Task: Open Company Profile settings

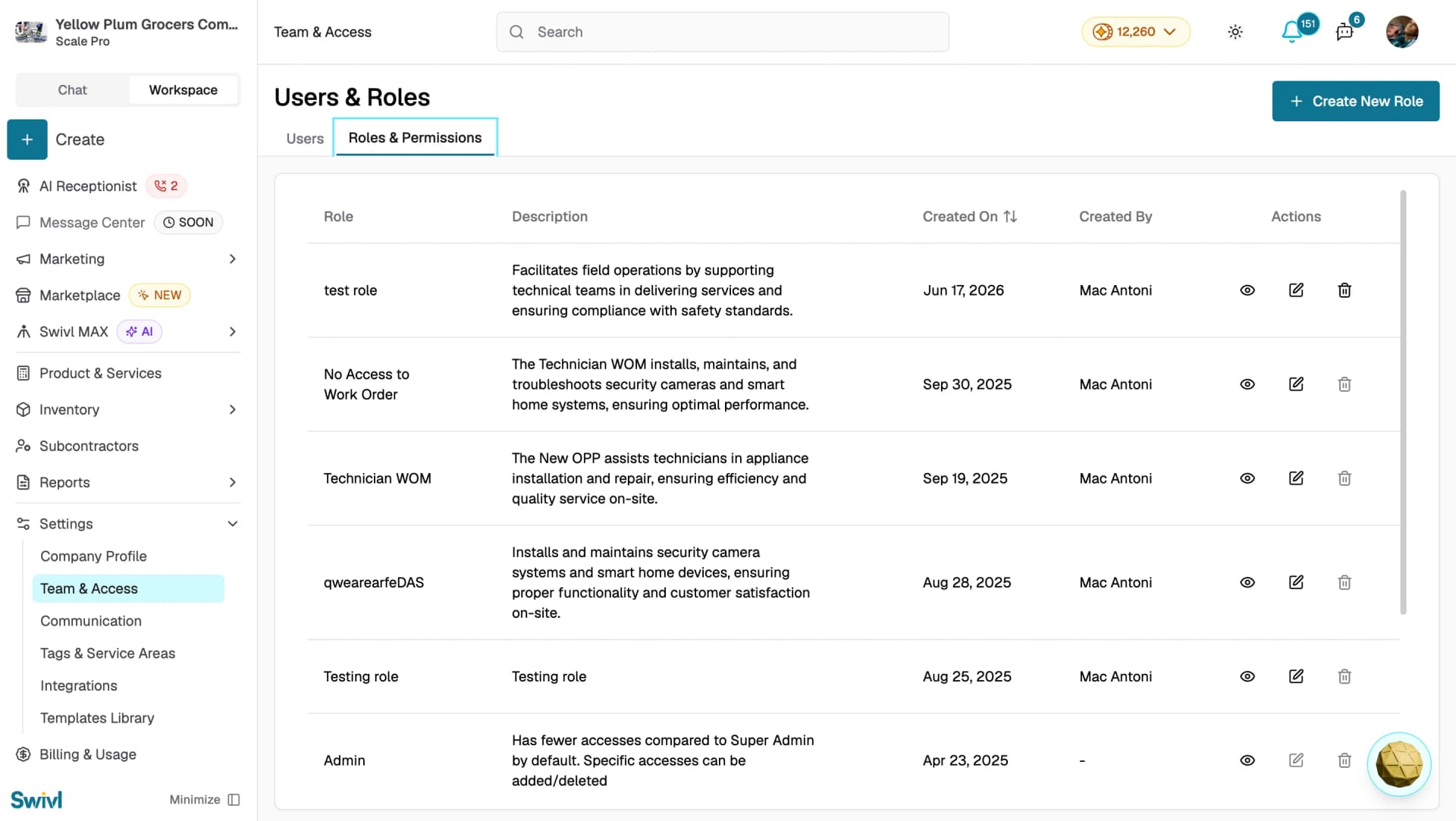Action: (x=93, y=556)
